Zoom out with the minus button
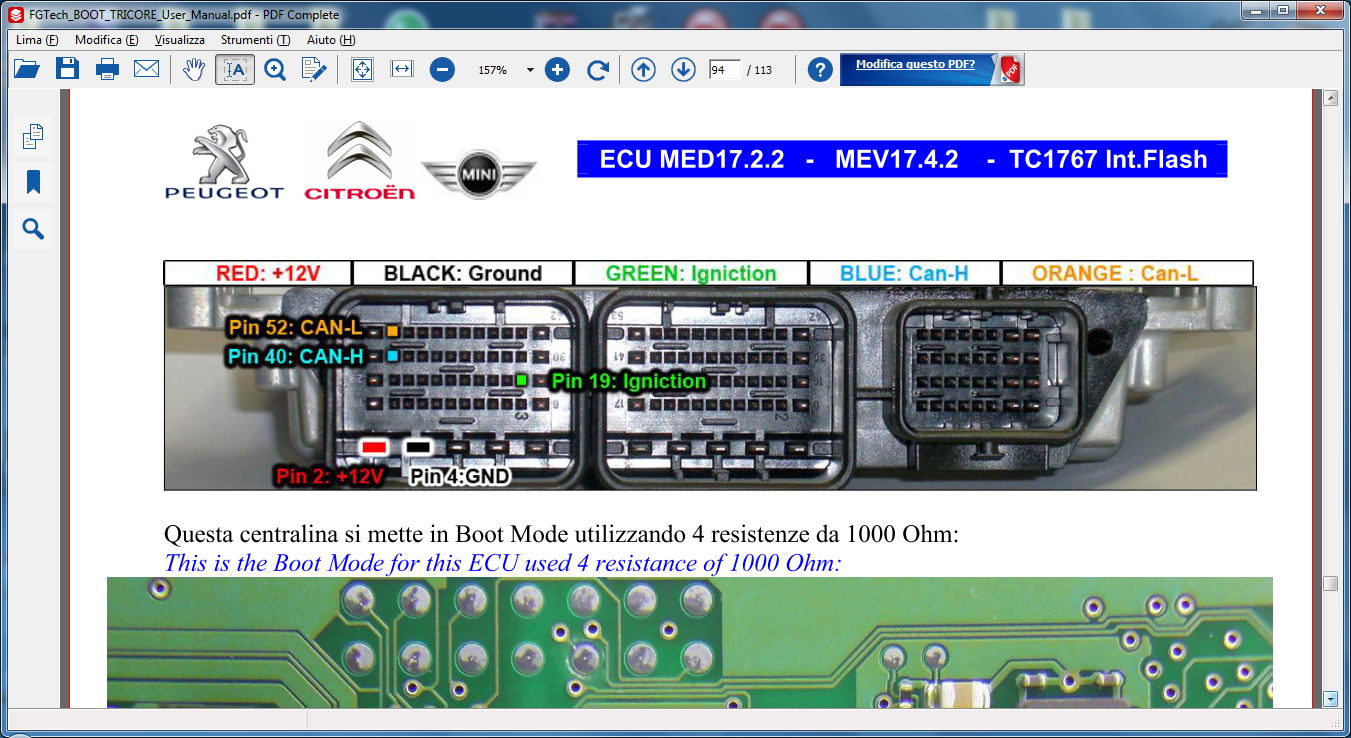 [x=442, y=70]
